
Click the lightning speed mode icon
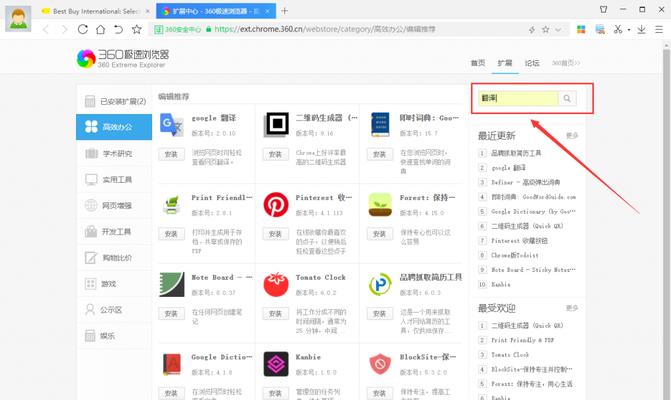pyautogui.click(x=532, y=30)
